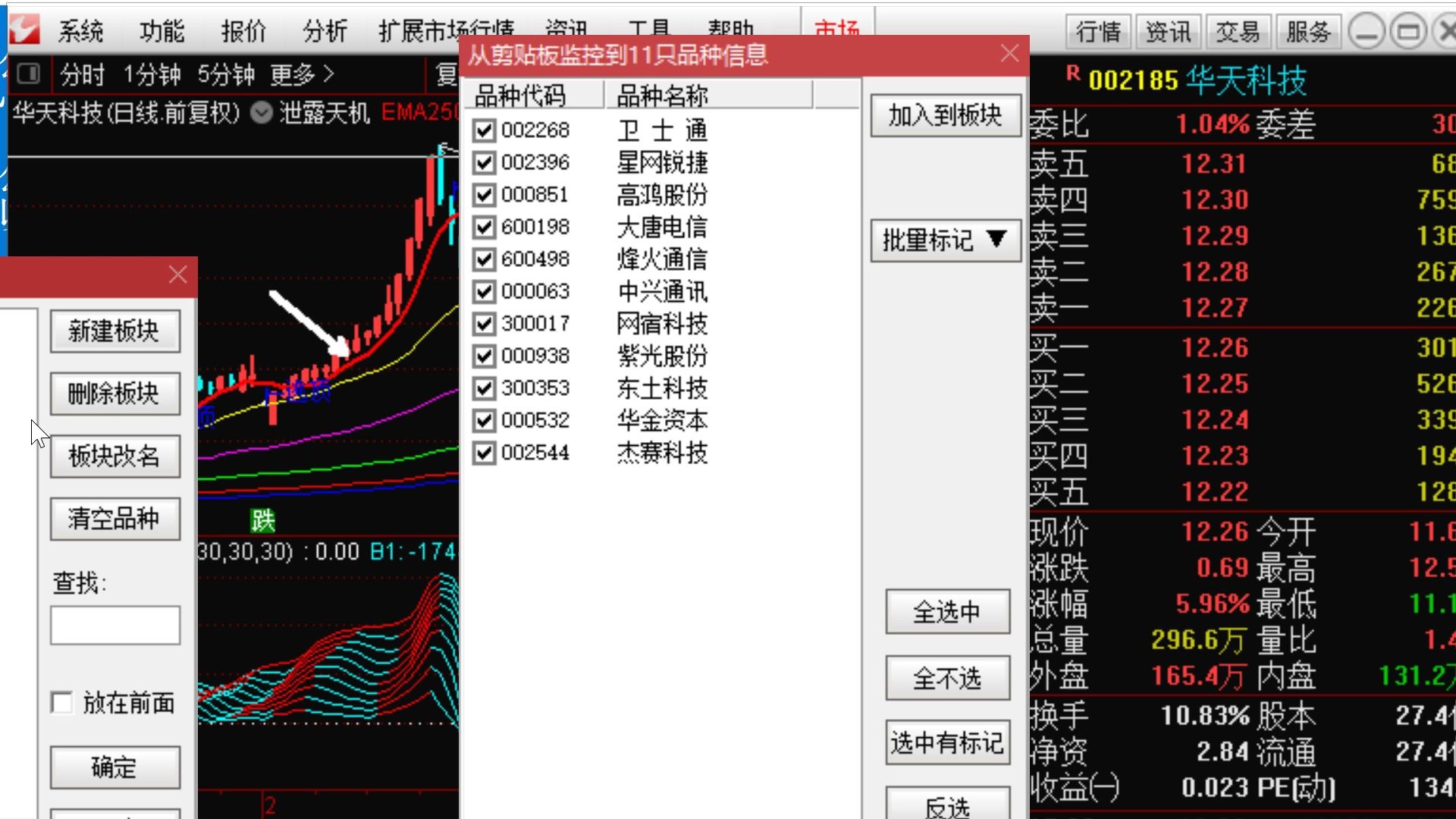Click the 卖五 price 12.31

click(1214, 164)
